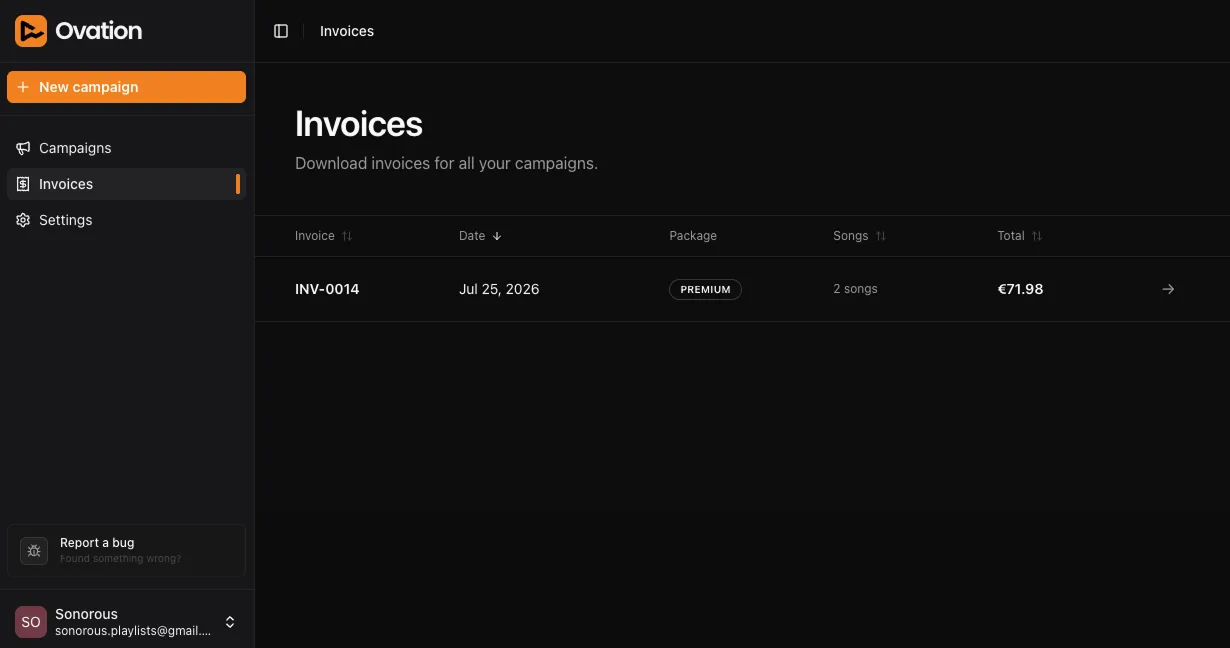Open Campaigns in the sidebar
Image resolution: width=1230 pixels, height=648 pixels.
pyautogui.click(x=126, y=148)
